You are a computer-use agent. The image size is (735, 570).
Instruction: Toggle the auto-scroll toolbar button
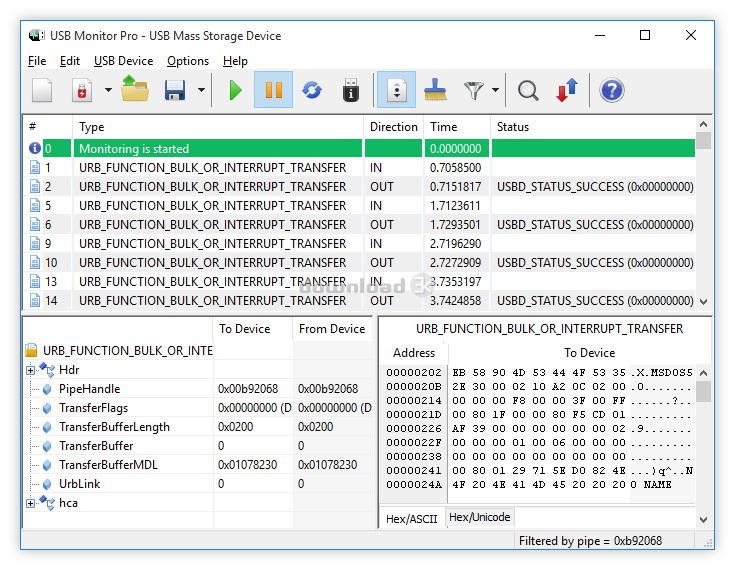(x=397, y=90)
